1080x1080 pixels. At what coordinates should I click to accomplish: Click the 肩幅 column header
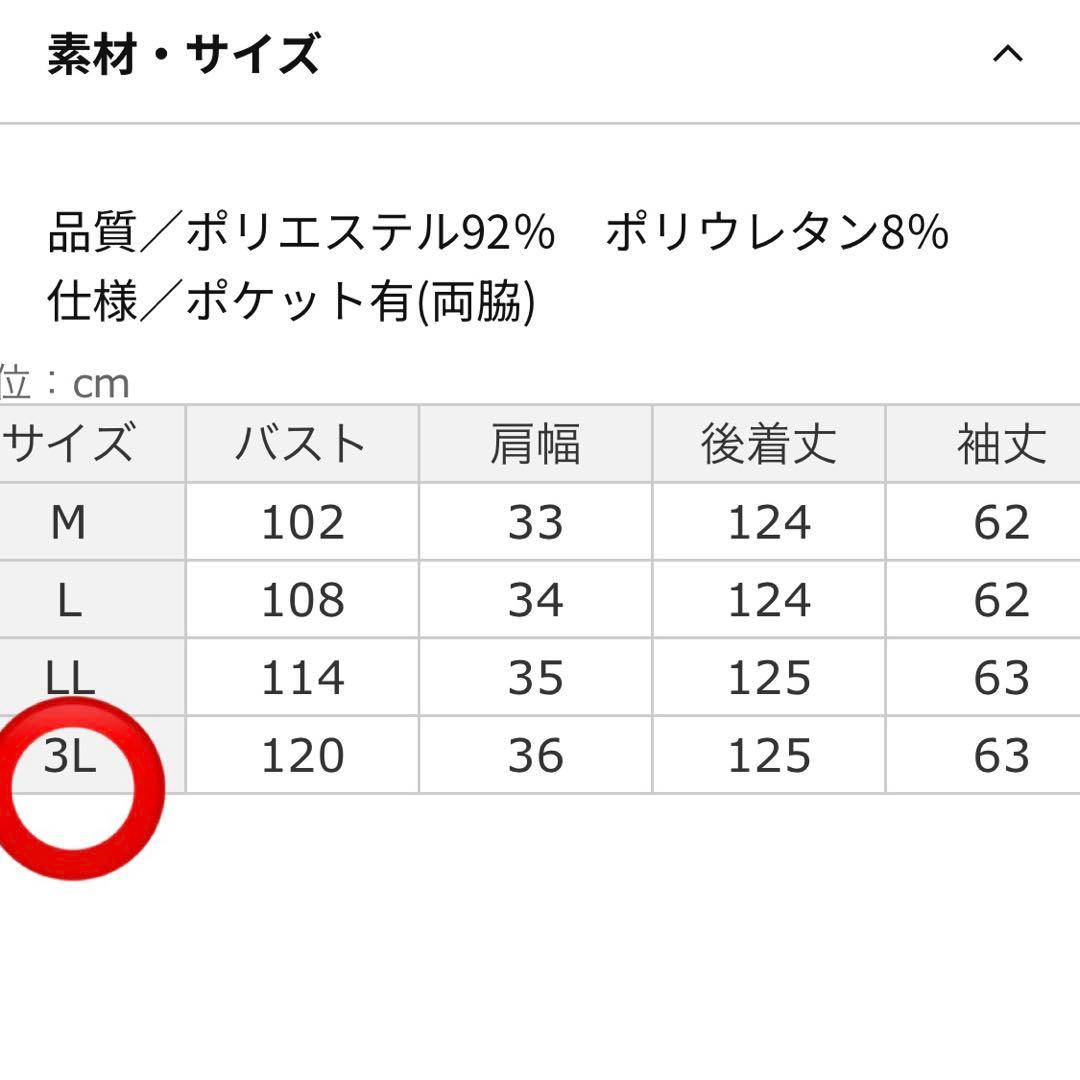click(x=535, y=444)
